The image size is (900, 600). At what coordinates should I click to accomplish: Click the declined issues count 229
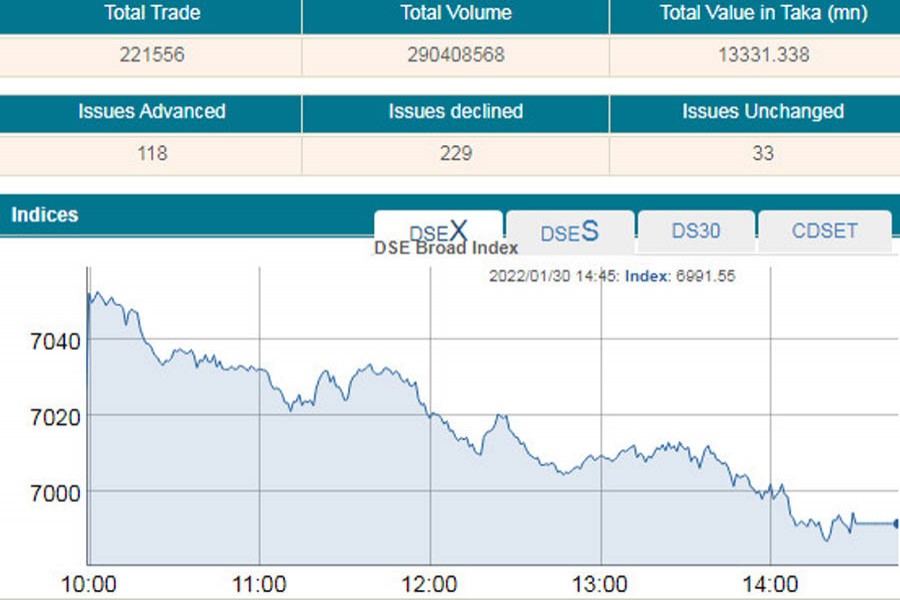(454, 153)
